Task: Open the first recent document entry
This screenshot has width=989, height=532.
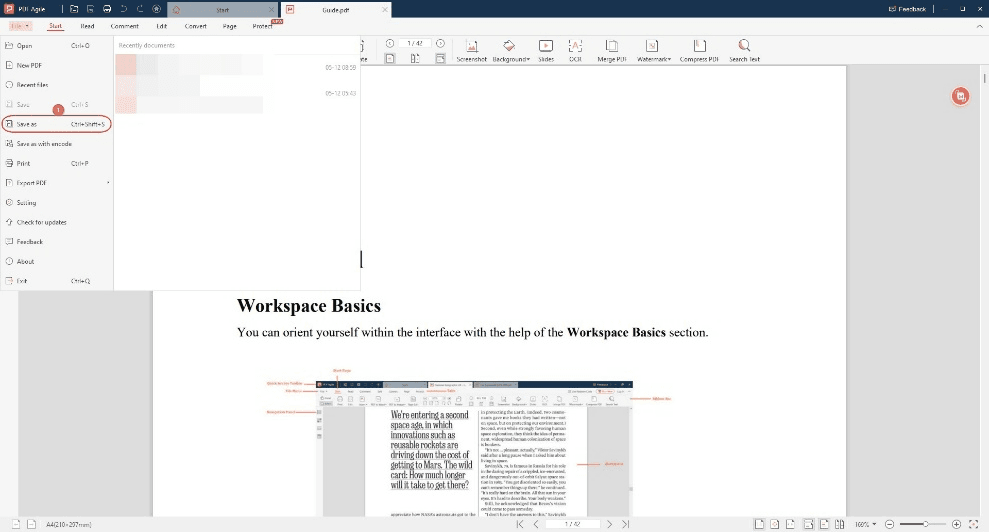Action: click(x=236, y=66)
